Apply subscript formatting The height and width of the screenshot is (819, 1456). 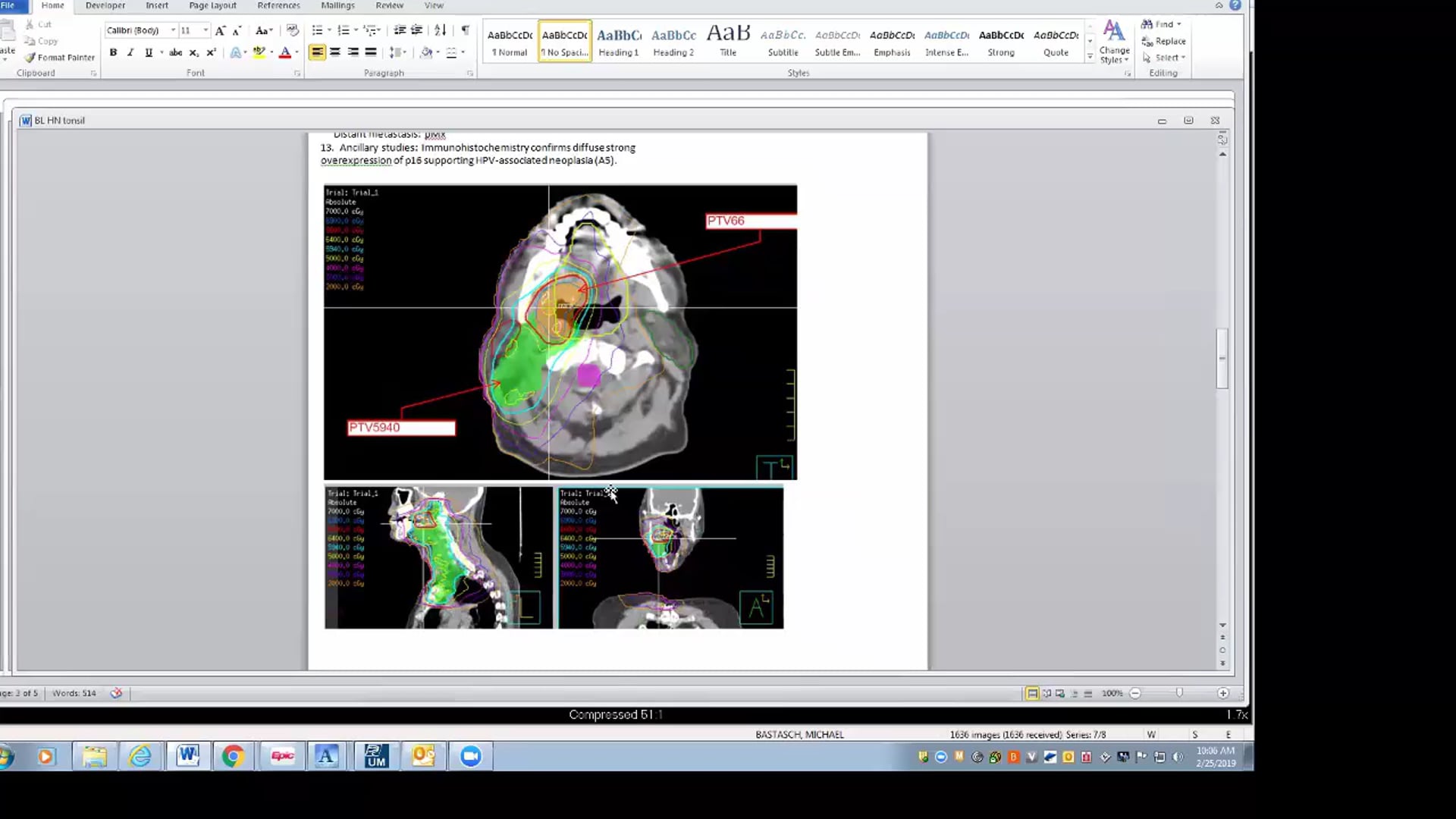[193, 52]
